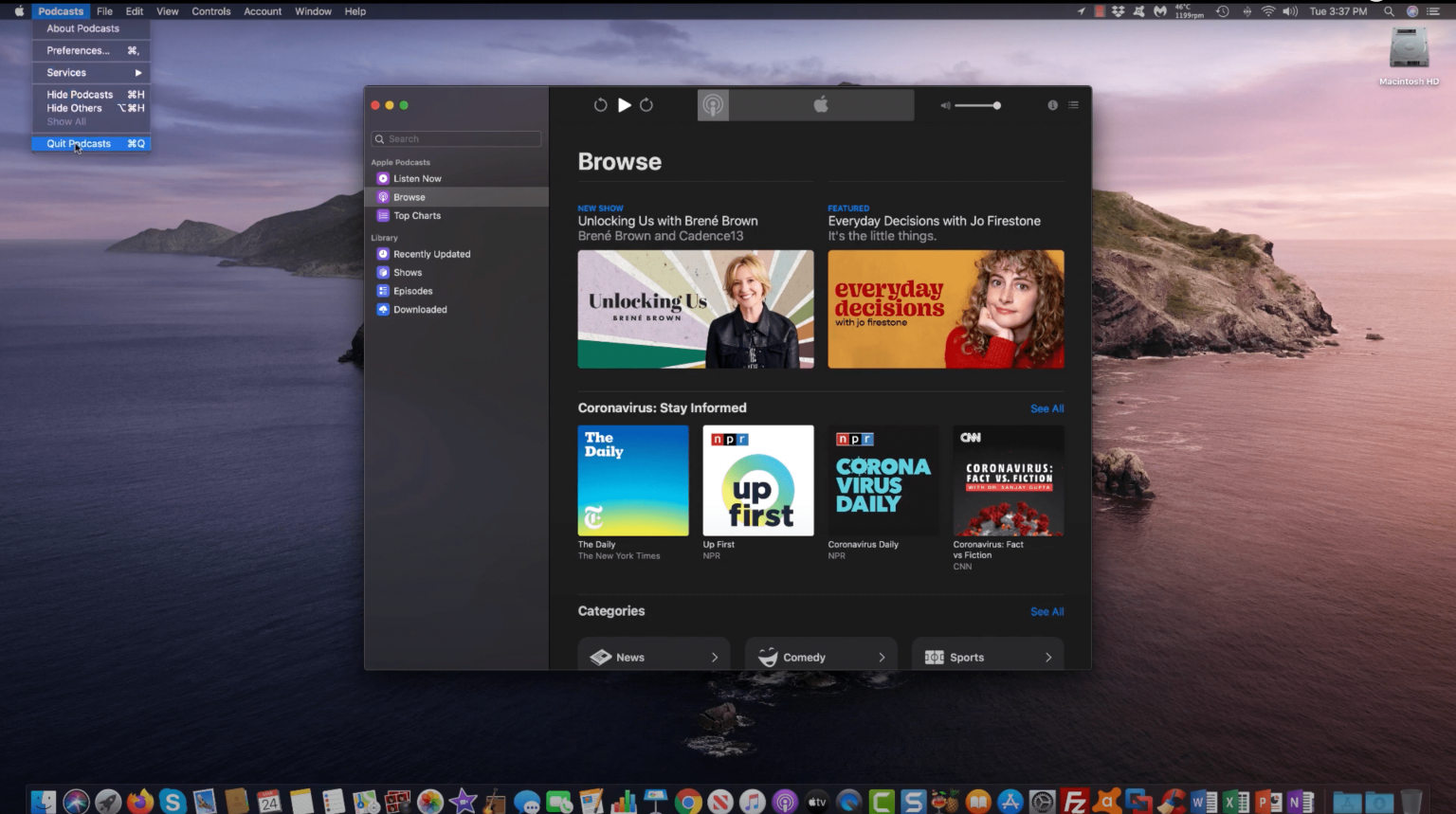Select Top Charts in the sidebar

click(417, 215)
